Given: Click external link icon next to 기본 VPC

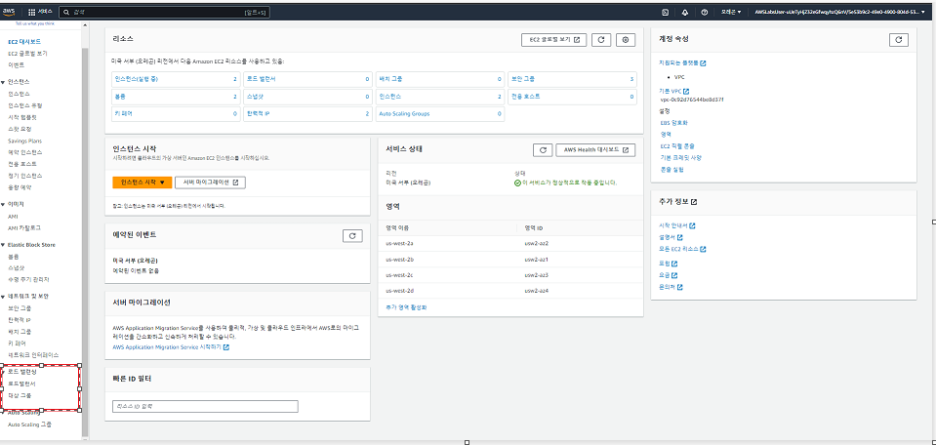Looking at the screenshot, I should (x=686, y=91).
